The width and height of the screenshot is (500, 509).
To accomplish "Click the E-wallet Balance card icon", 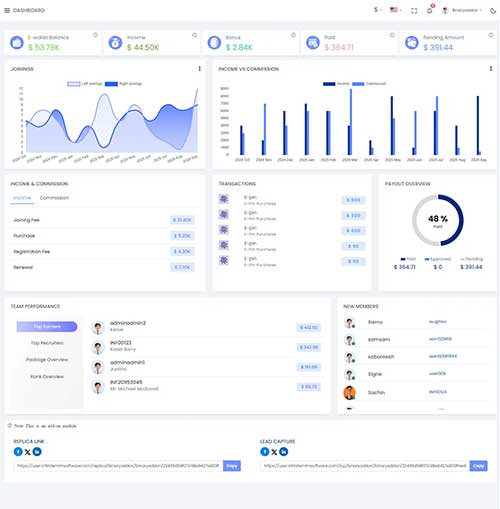I will tap(17, 43).
